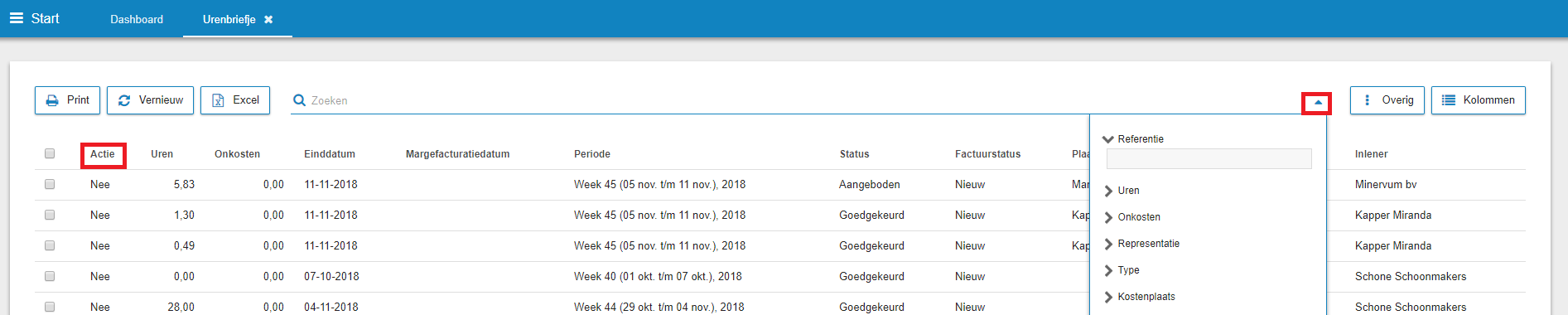1568x315 pixels.
Task: Refresh the list with the Vernieuw button
Action: (151, 100)
